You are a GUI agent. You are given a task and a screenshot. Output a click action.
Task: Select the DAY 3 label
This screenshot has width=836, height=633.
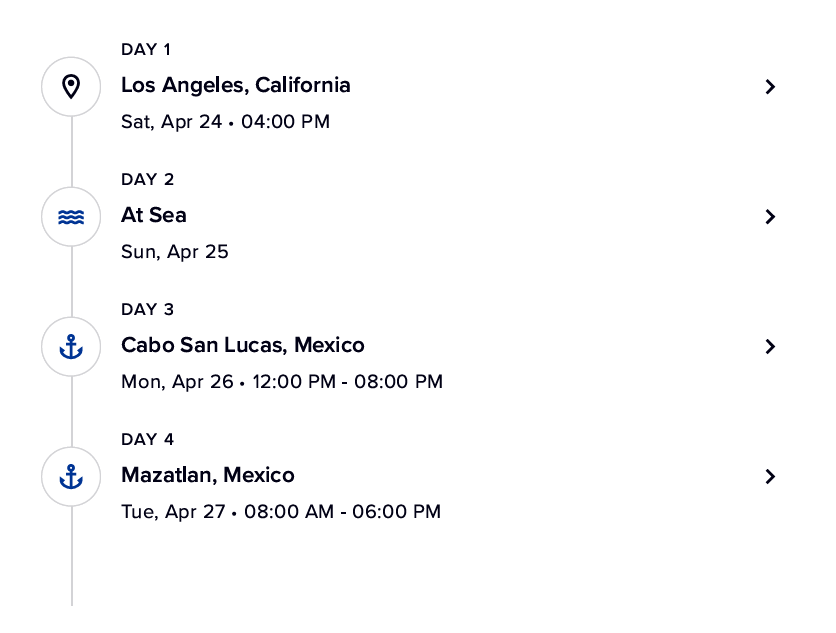147,309
